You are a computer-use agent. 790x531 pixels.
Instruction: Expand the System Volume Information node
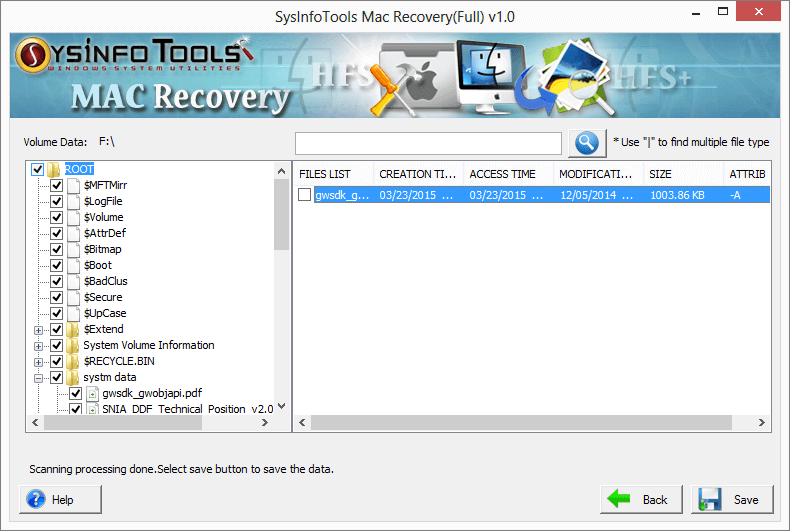pyautogui.click(x=38, y=347)
